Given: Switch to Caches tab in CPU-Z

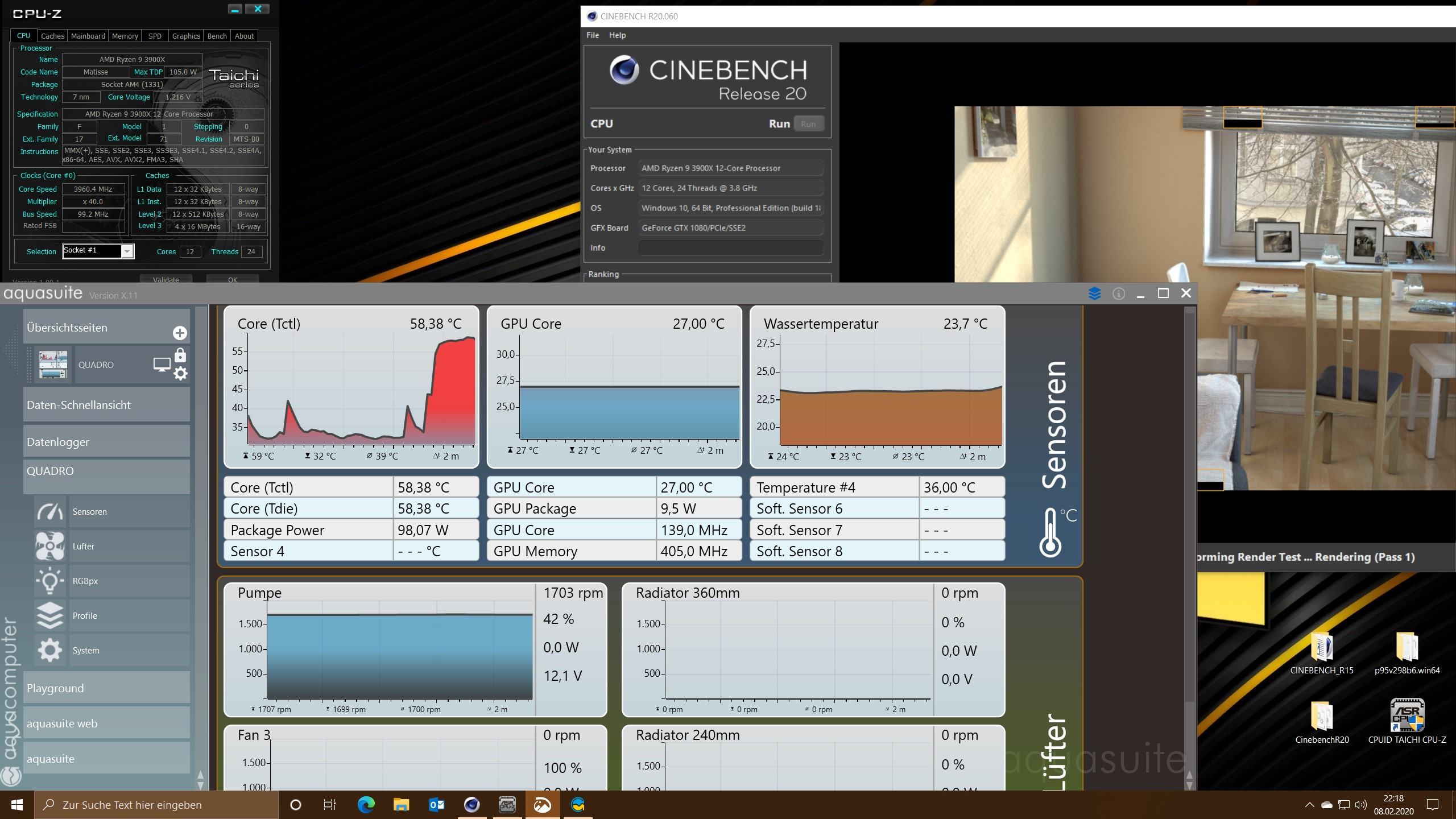Looking at the screenshot, I should (53, 36).
